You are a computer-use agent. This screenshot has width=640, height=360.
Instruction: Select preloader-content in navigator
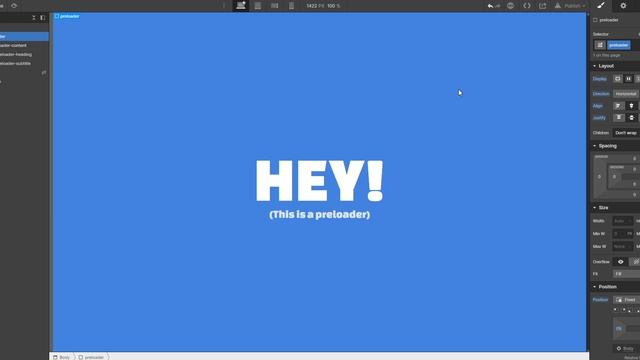tap(13, 45)
